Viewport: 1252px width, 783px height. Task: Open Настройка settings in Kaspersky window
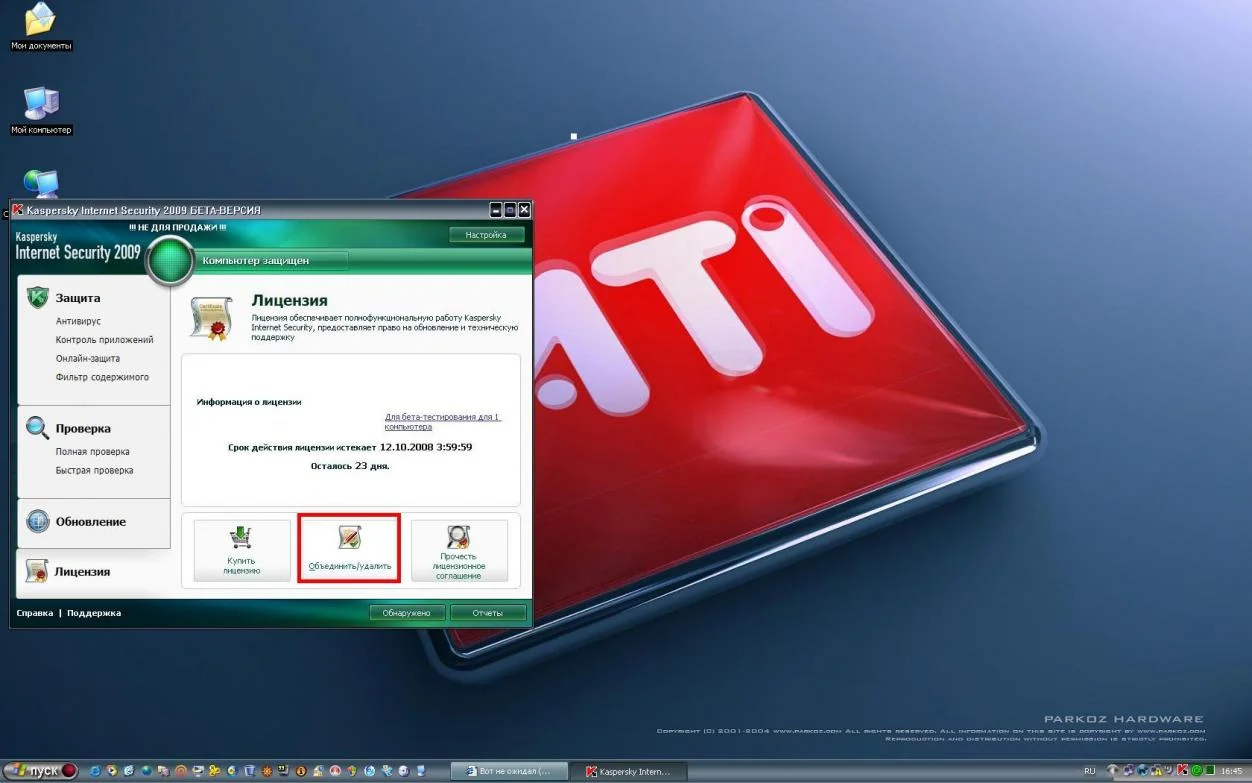[486, 235]
